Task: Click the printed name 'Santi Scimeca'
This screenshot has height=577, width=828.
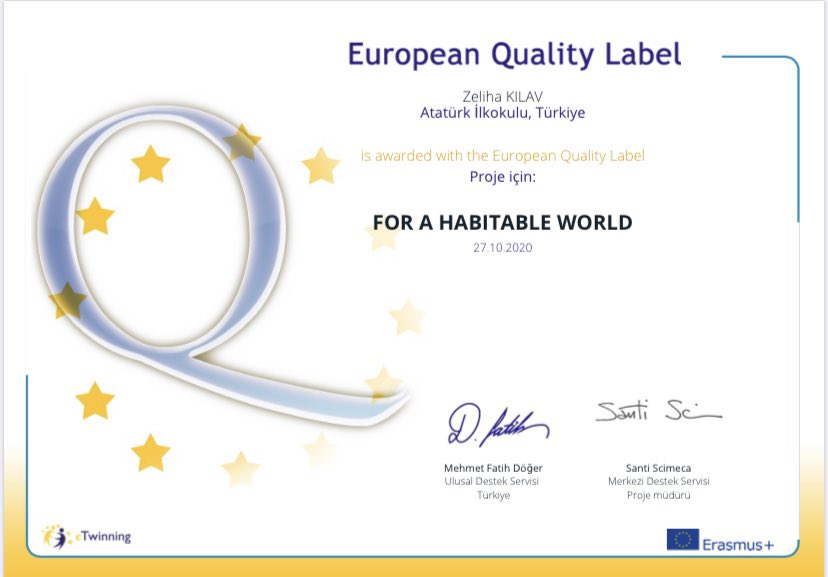Action: [x=658, y=468]
